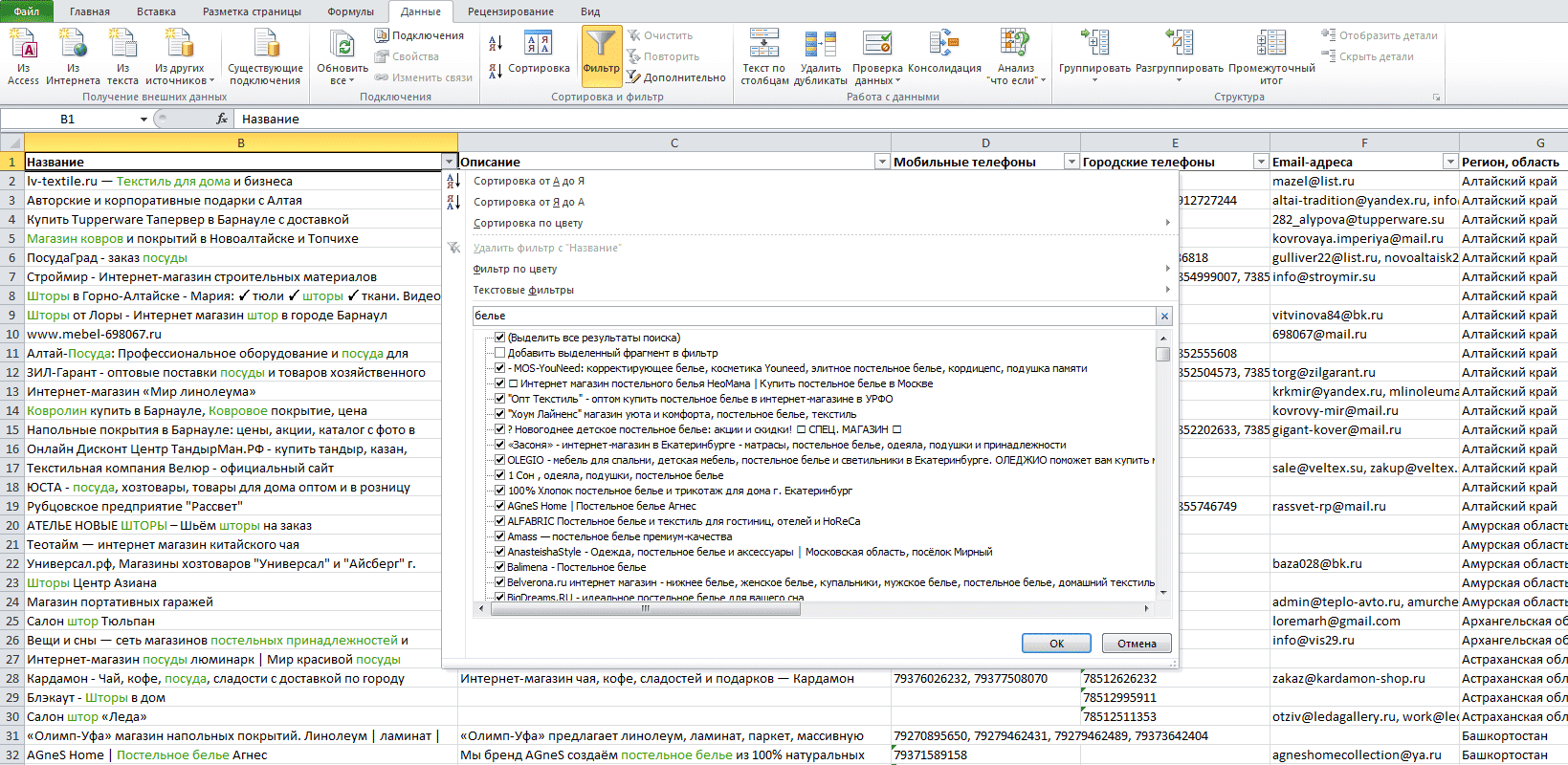Uncheck the 'Хоум Лайненс' filter item
Screen dimensions: 1568x765
[x=499, y=414]
